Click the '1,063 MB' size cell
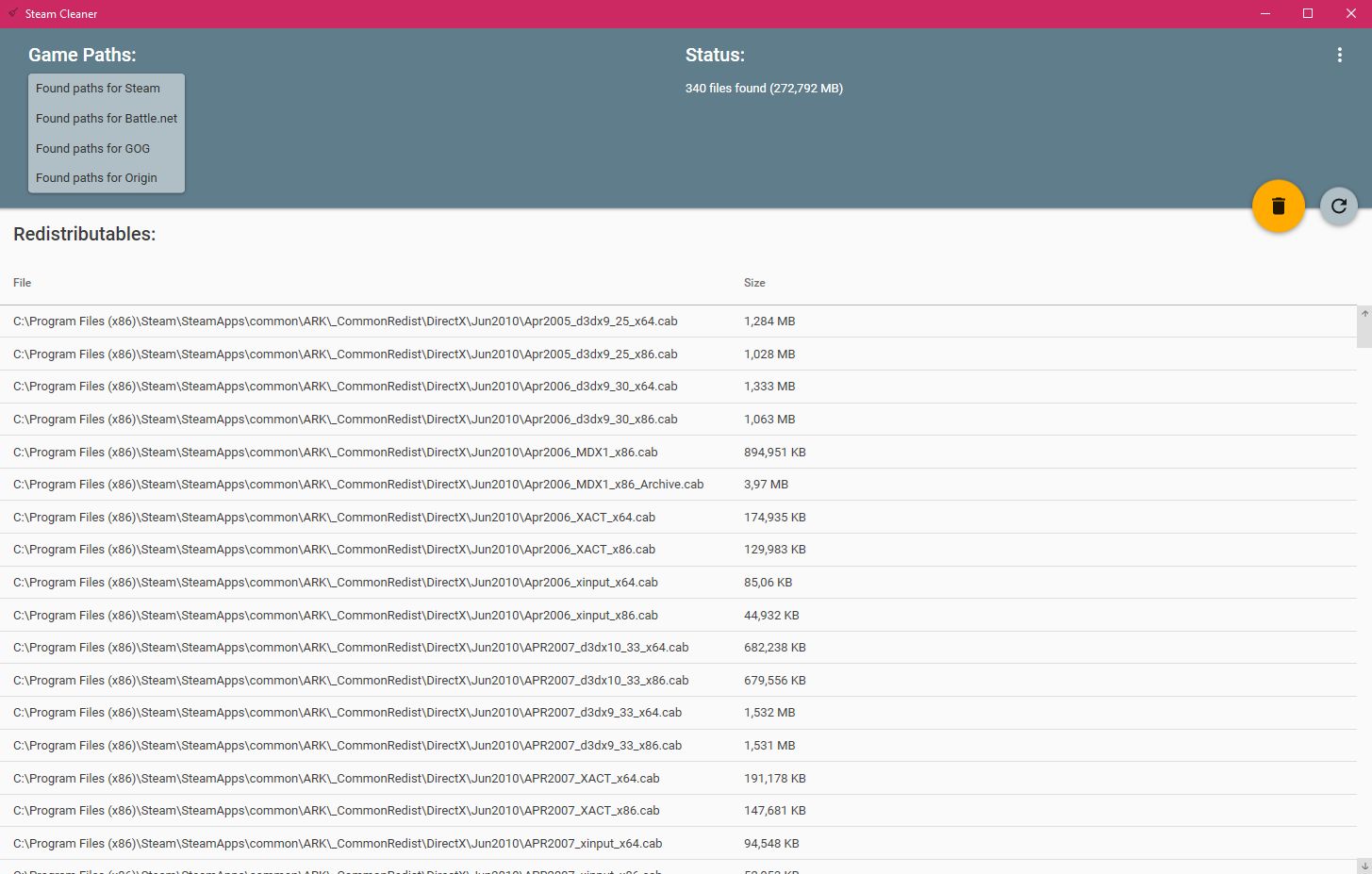Viewport: 1372px width, 874px height. [769, 420]
